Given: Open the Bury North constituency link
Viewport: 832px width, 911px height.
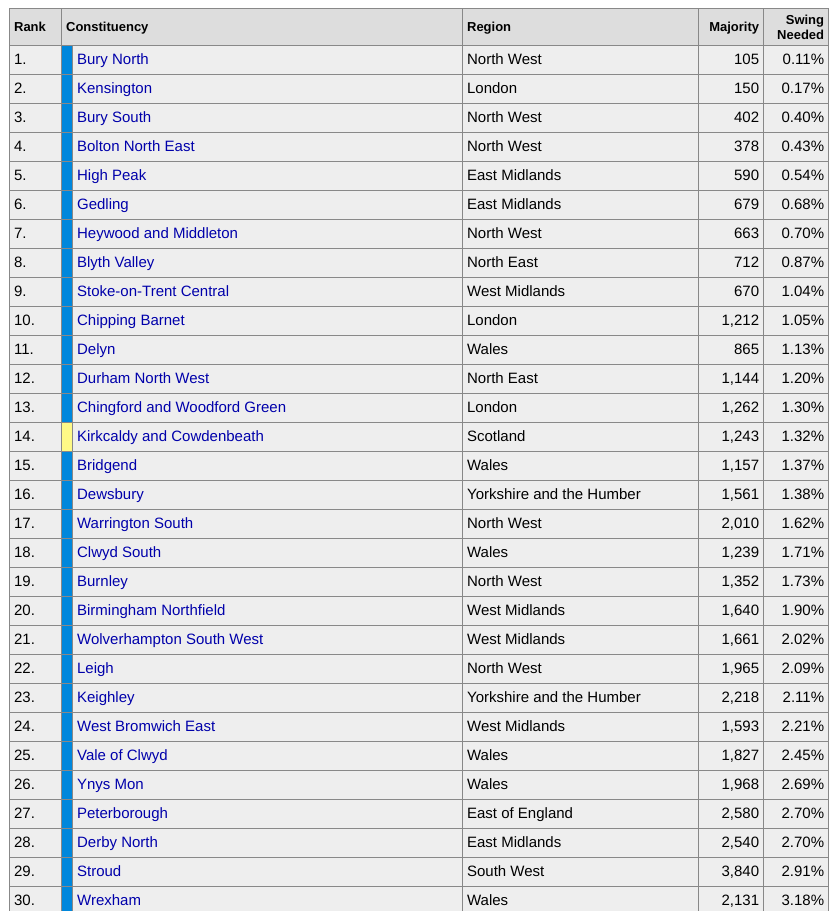Looking at the screenshot, I should click(113, 59).
